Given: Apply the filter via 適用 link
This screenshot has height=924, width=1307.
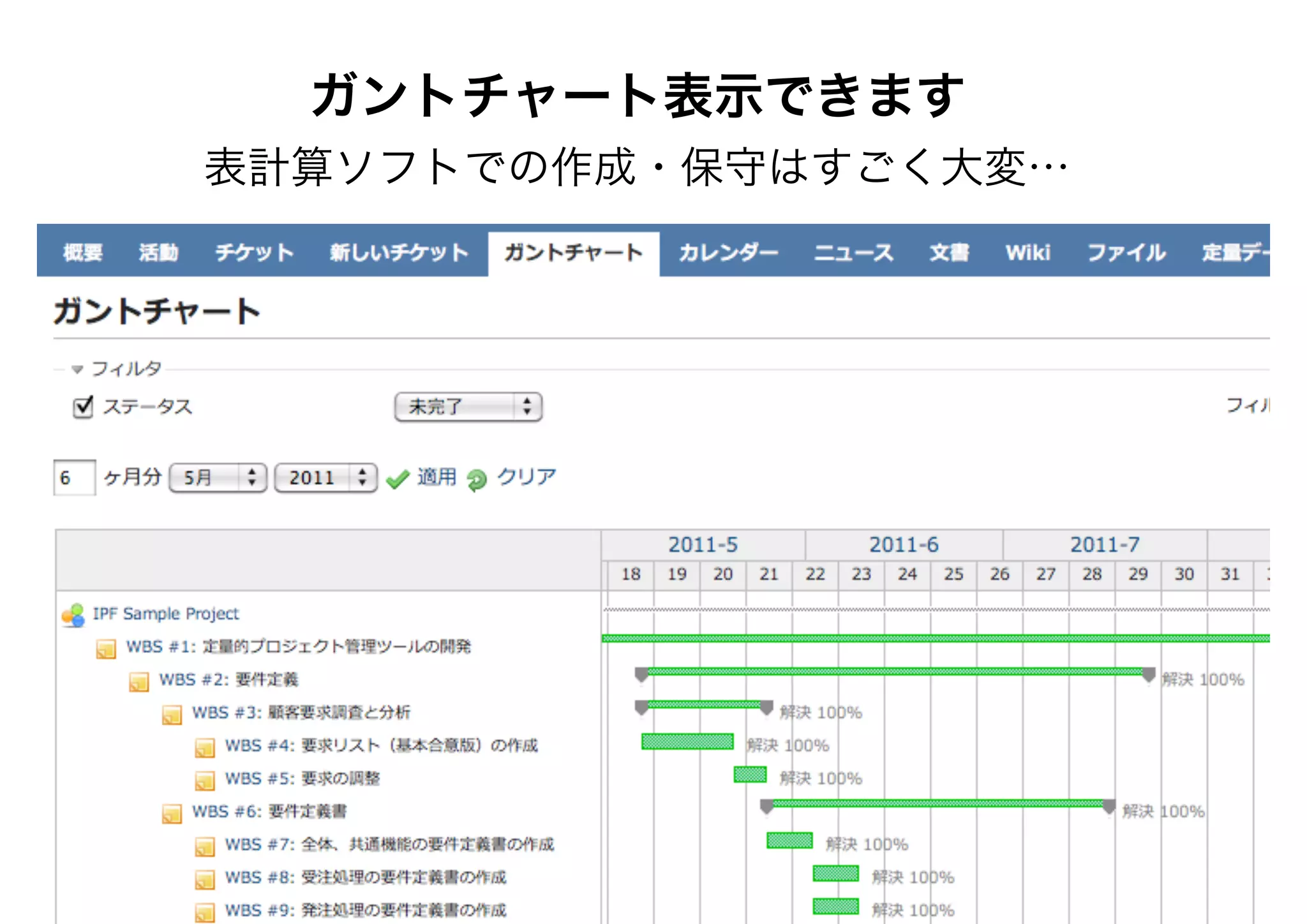Looking at the screenshot, I should point(437,477).
